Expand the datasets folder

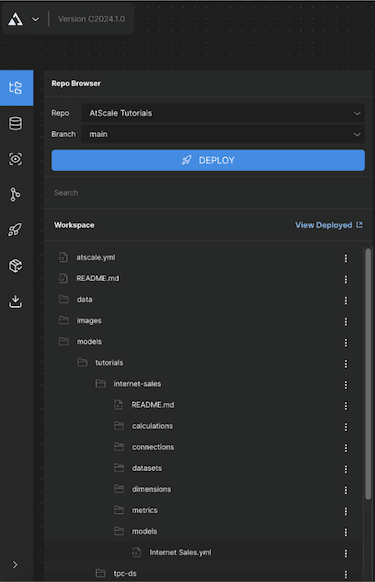(x=147, y=468)
